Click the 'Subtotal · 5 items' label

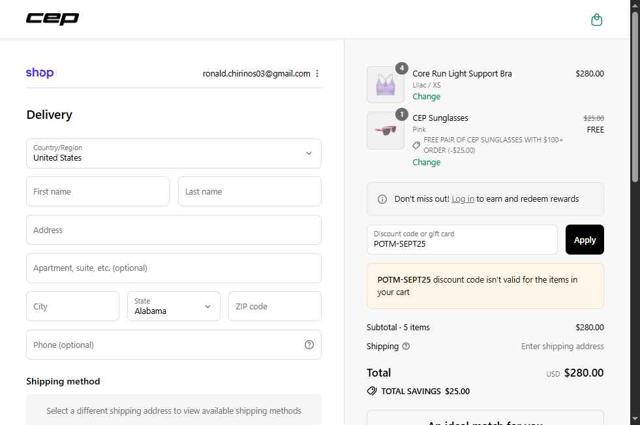coord(398,327)
